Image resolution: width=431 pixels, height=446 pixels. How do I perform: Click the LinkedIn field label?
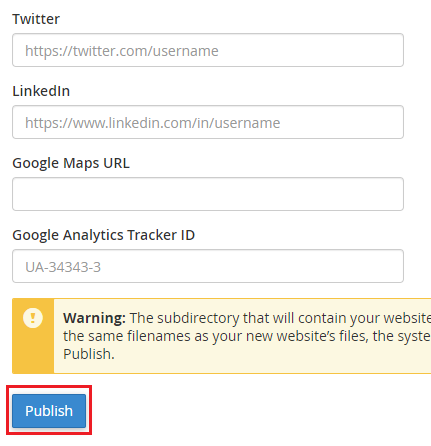(x=41, y=91)
